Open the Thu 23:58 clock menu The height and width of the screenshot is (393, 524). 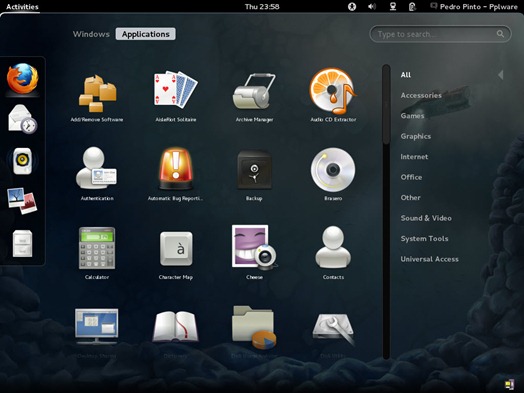262,6
